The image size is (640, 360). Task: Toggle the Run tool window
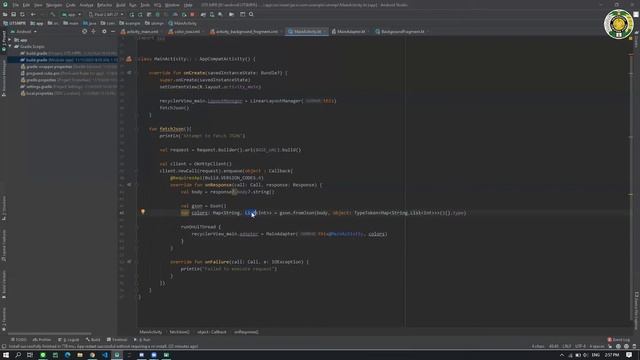142,340
